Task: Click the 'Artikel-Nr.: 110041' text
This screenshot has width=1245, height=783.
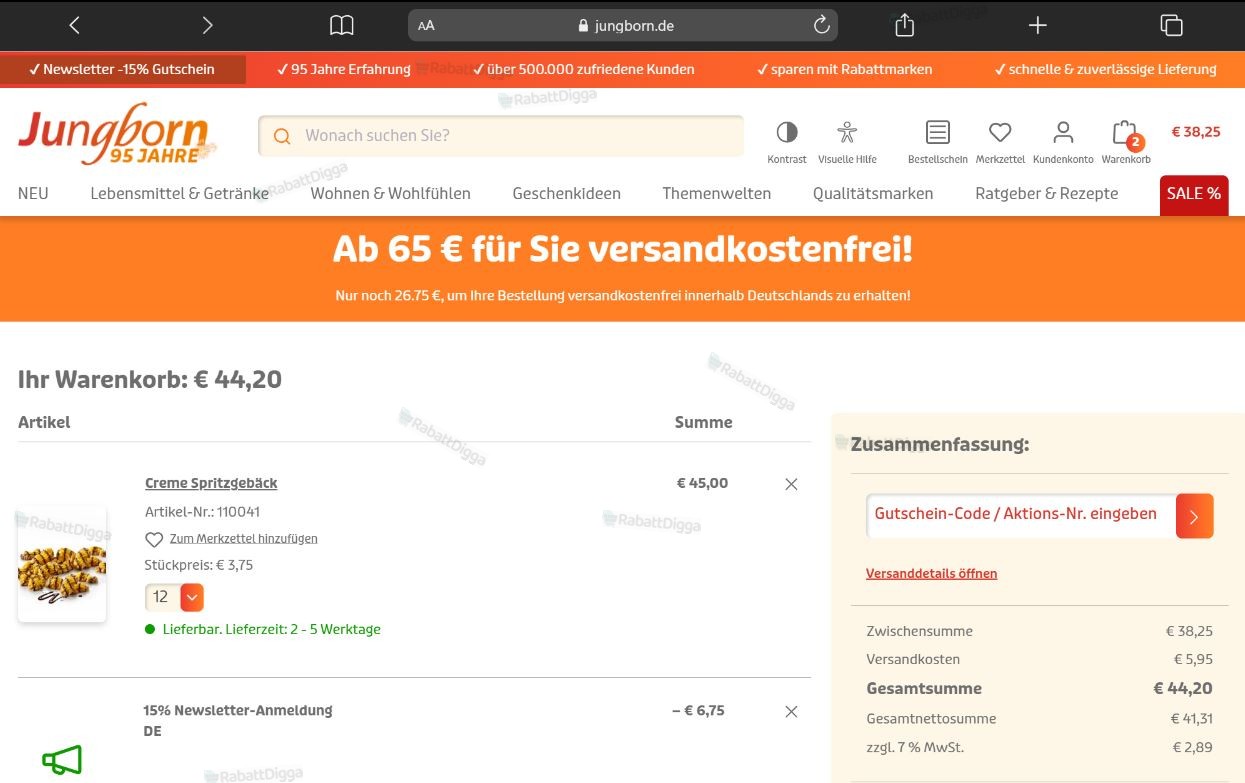Action: pos(202,512)
